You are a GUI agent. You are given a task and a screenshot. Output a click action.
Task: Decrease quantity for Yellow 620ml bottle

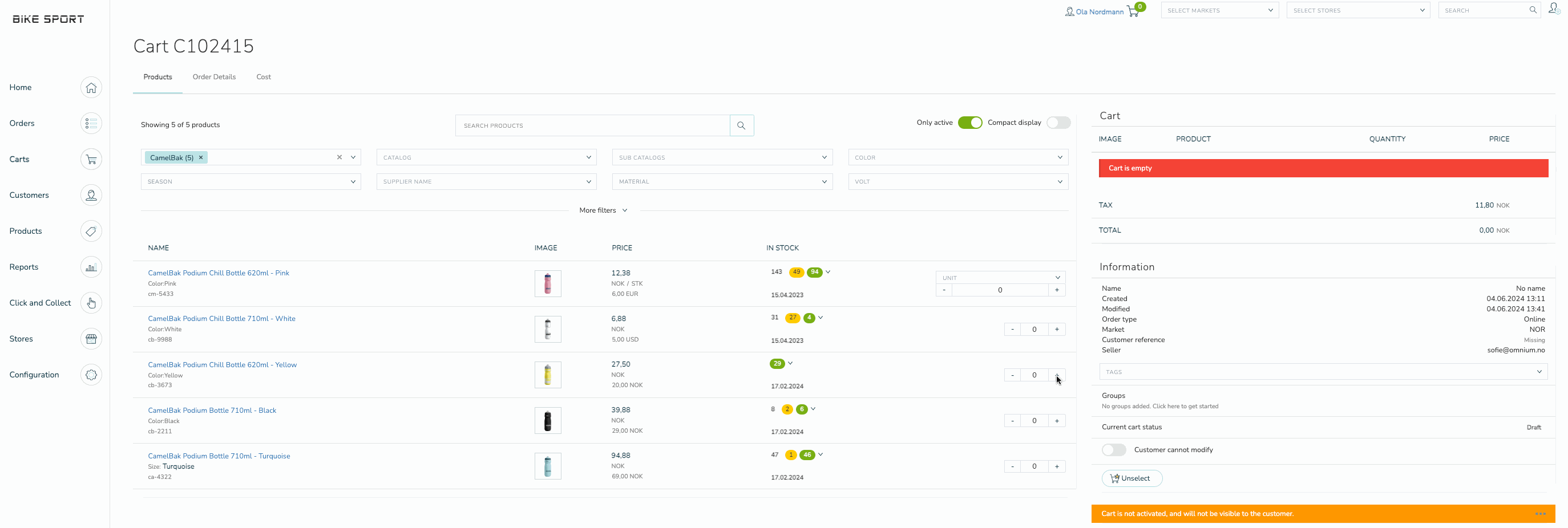pyautogui.click(x=1013, y=375)
